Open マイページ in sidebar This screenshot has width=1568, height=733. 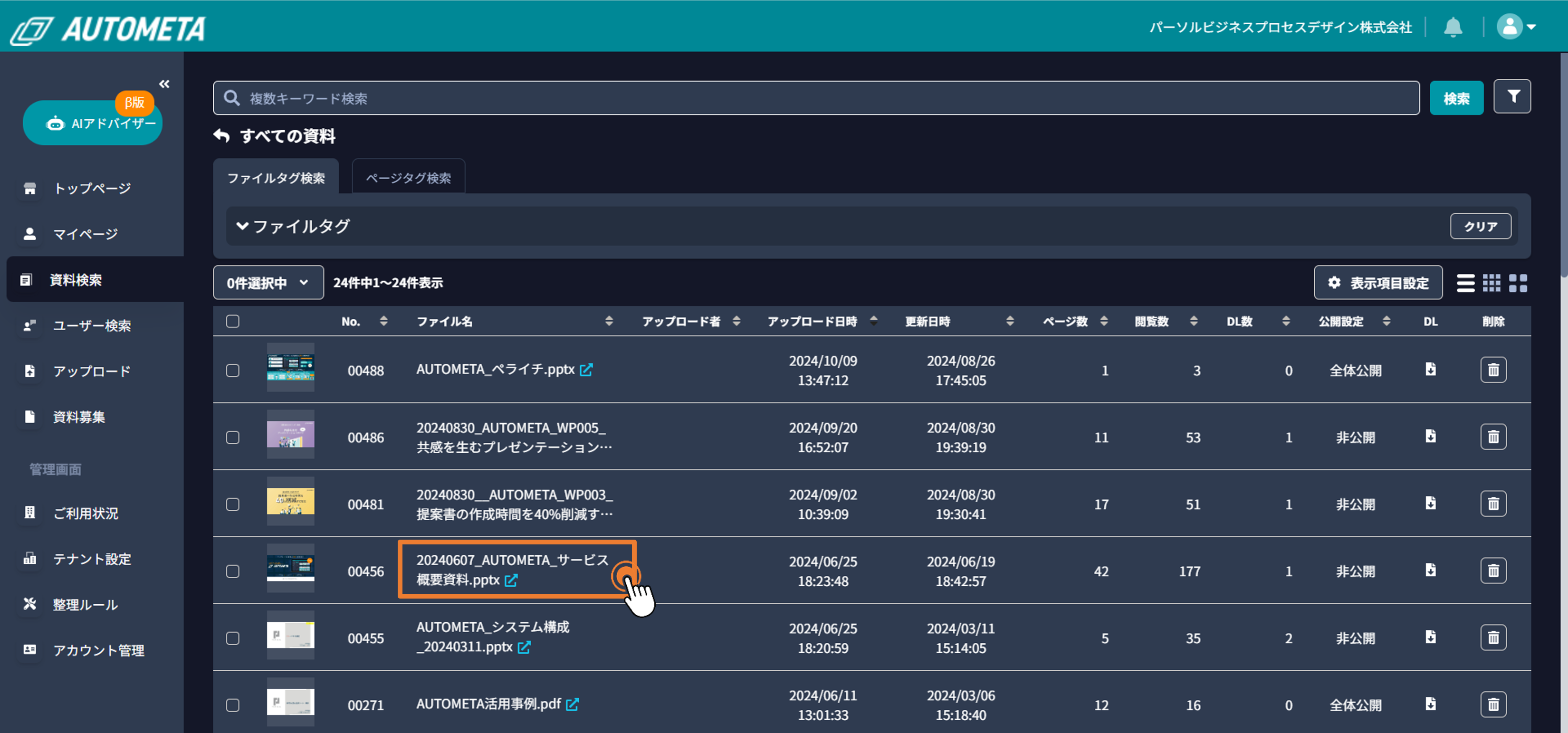(85, 234)
